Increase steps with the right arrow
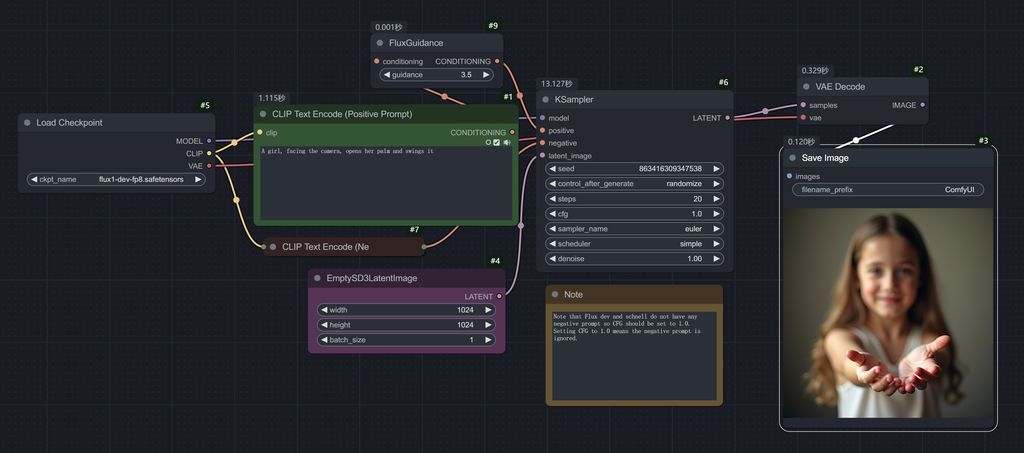1024x453 pixels. [717, 199]
